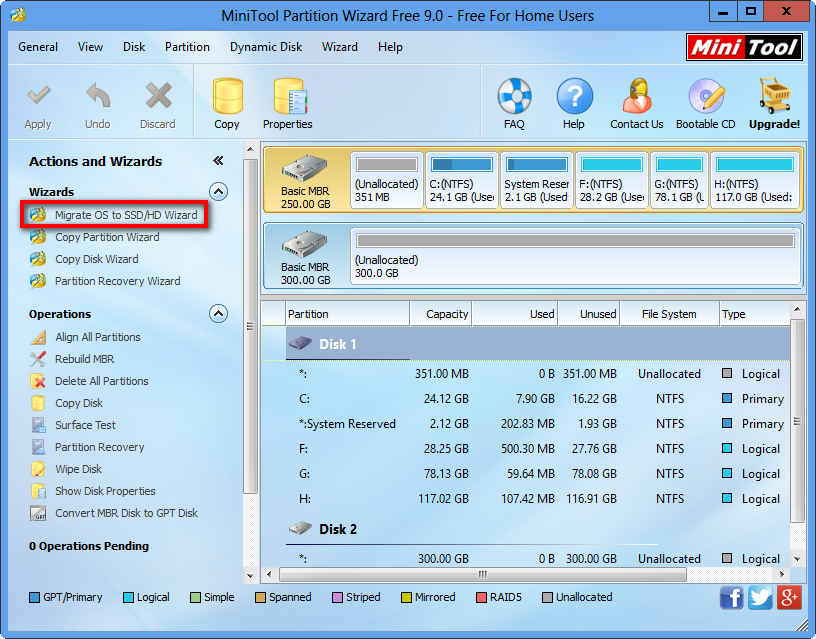
Task: Sort by the Used column header
Action: click(x=515, y=314)
